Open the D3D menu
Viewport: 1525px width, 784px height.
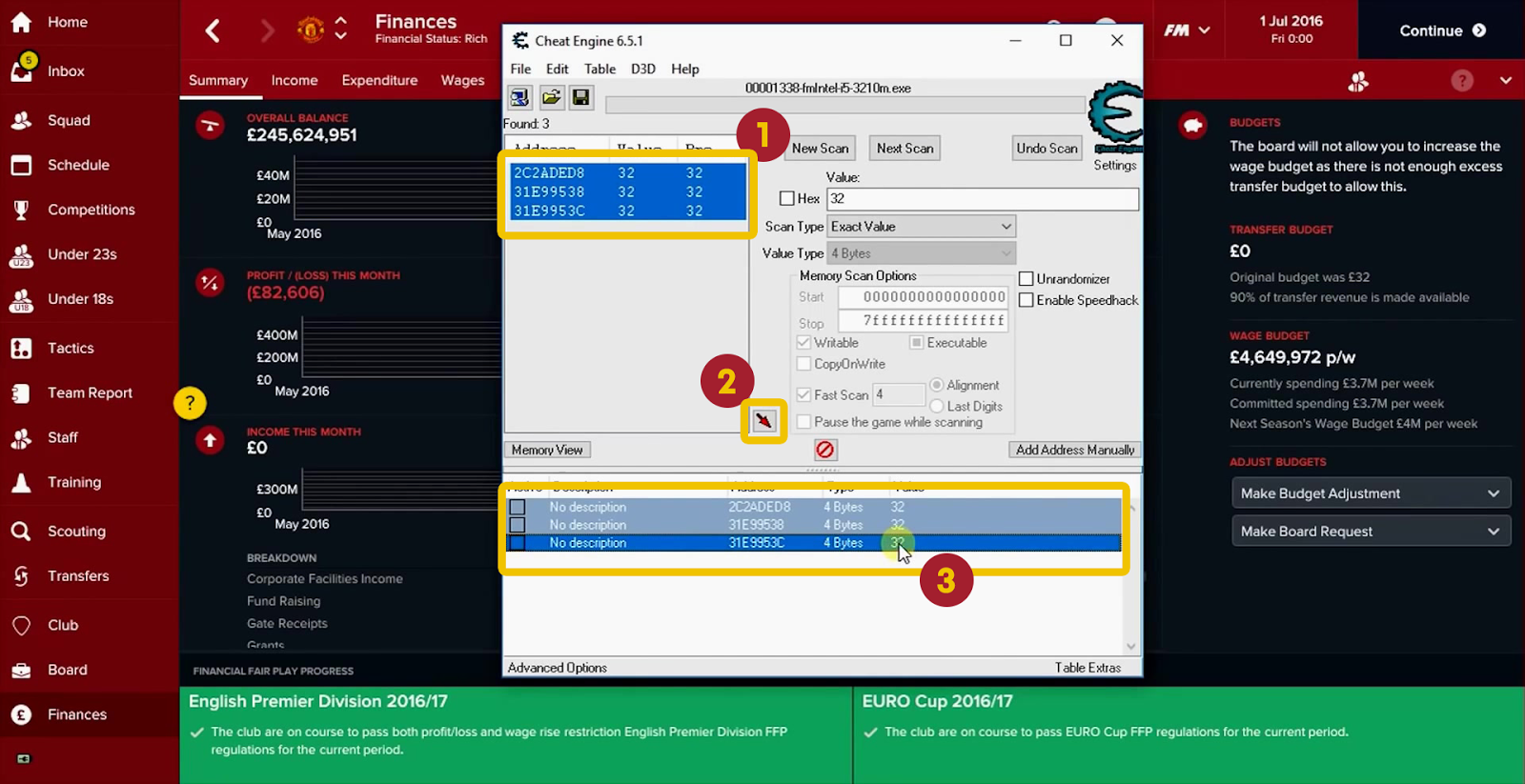click(x=643, y=69)
